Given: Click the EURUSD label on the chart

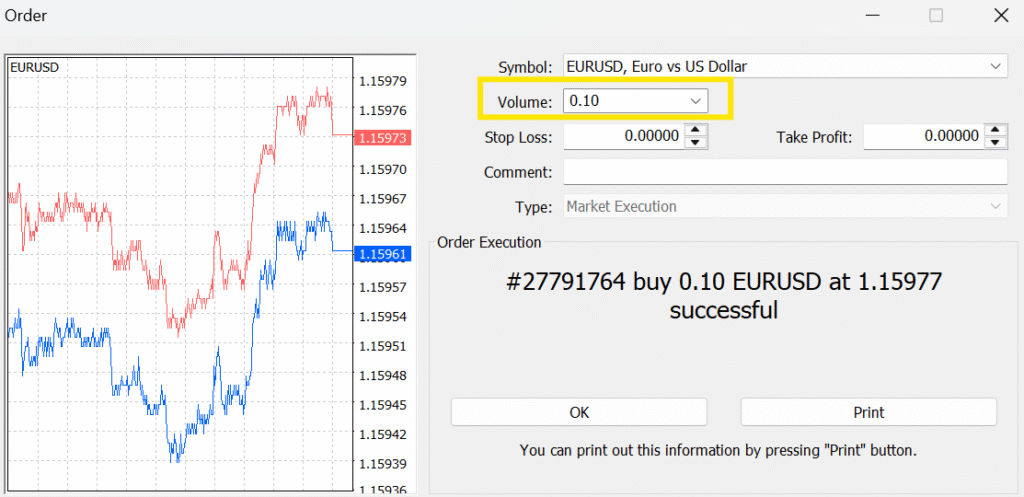Looking at the screenshot, I should point(34,67).
